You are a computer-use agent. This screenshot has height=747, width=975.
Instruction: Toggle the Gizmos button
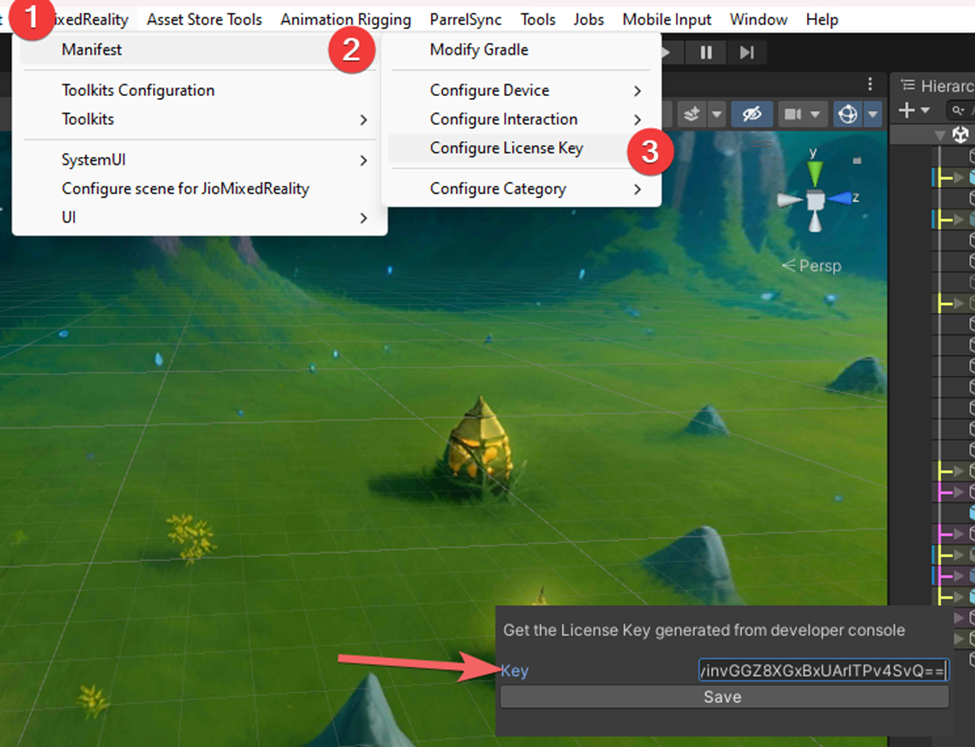tap(848, 114)
